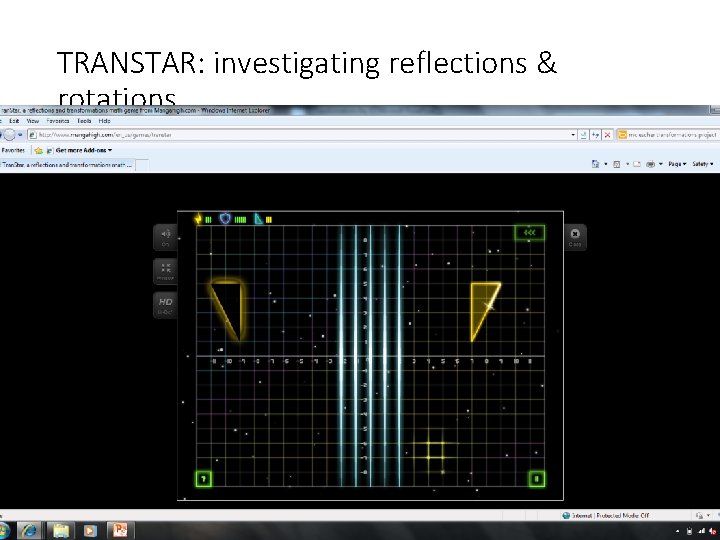Viewport: 720px width, 540px height.
Task: Click the Favorites bar button
Action: [12, 150]
